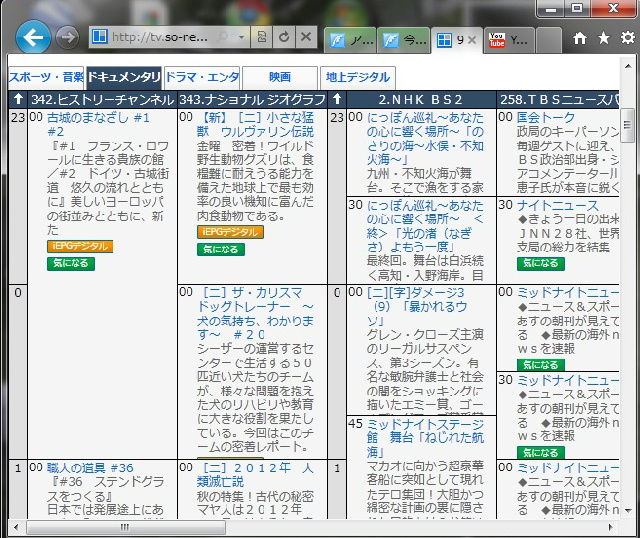Click the 2.NHK BS2 channel header
Screen dimensions: 640x538
coord(421,100)
